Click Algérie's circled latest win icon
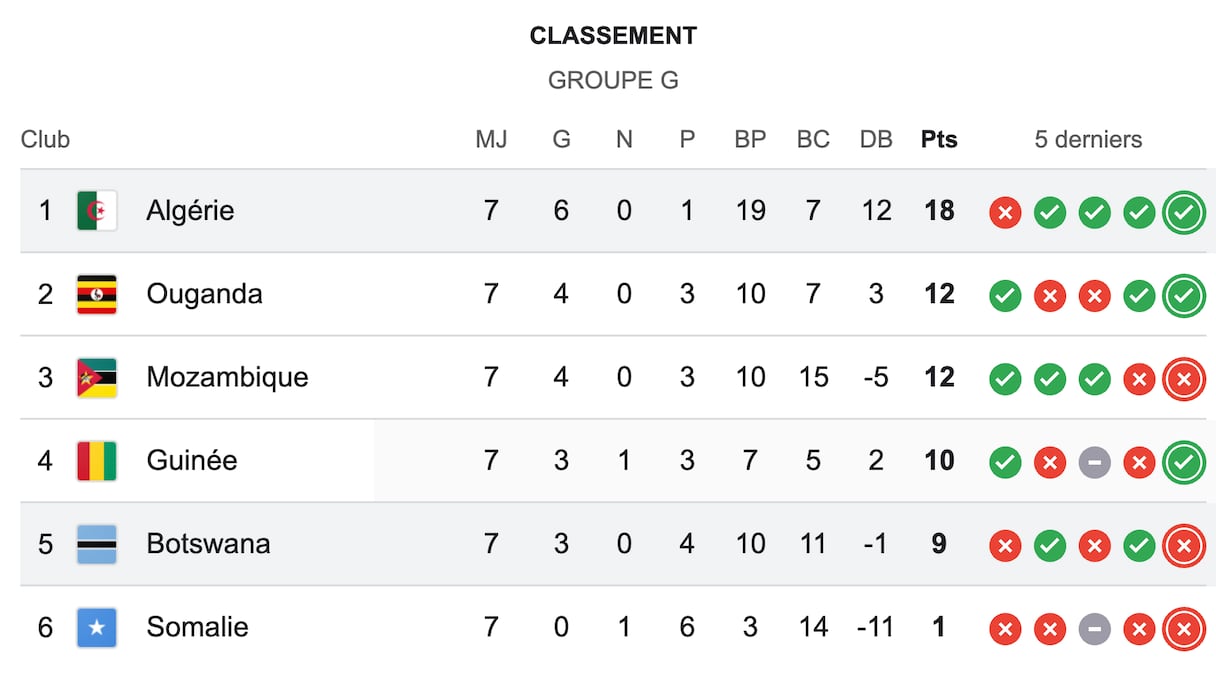Screen dimensions: 1216x684 pyautogui.click(x=1184, y=212)
